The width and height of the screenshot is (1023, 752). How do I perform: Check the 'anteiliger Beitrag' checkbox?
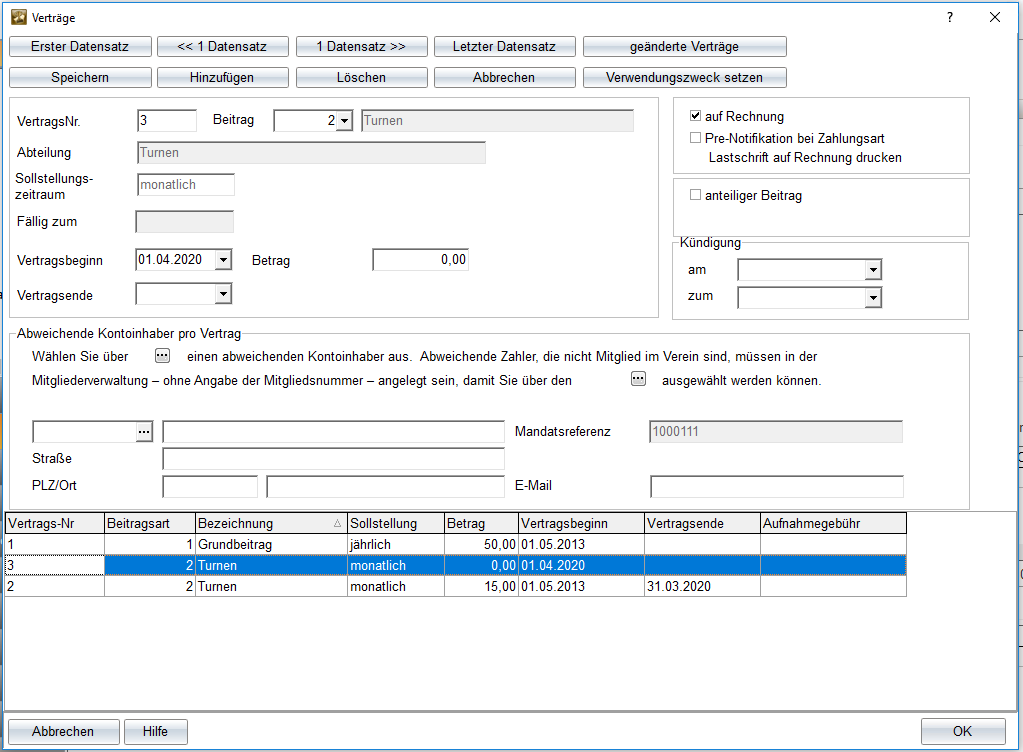[x=696, y=196]
